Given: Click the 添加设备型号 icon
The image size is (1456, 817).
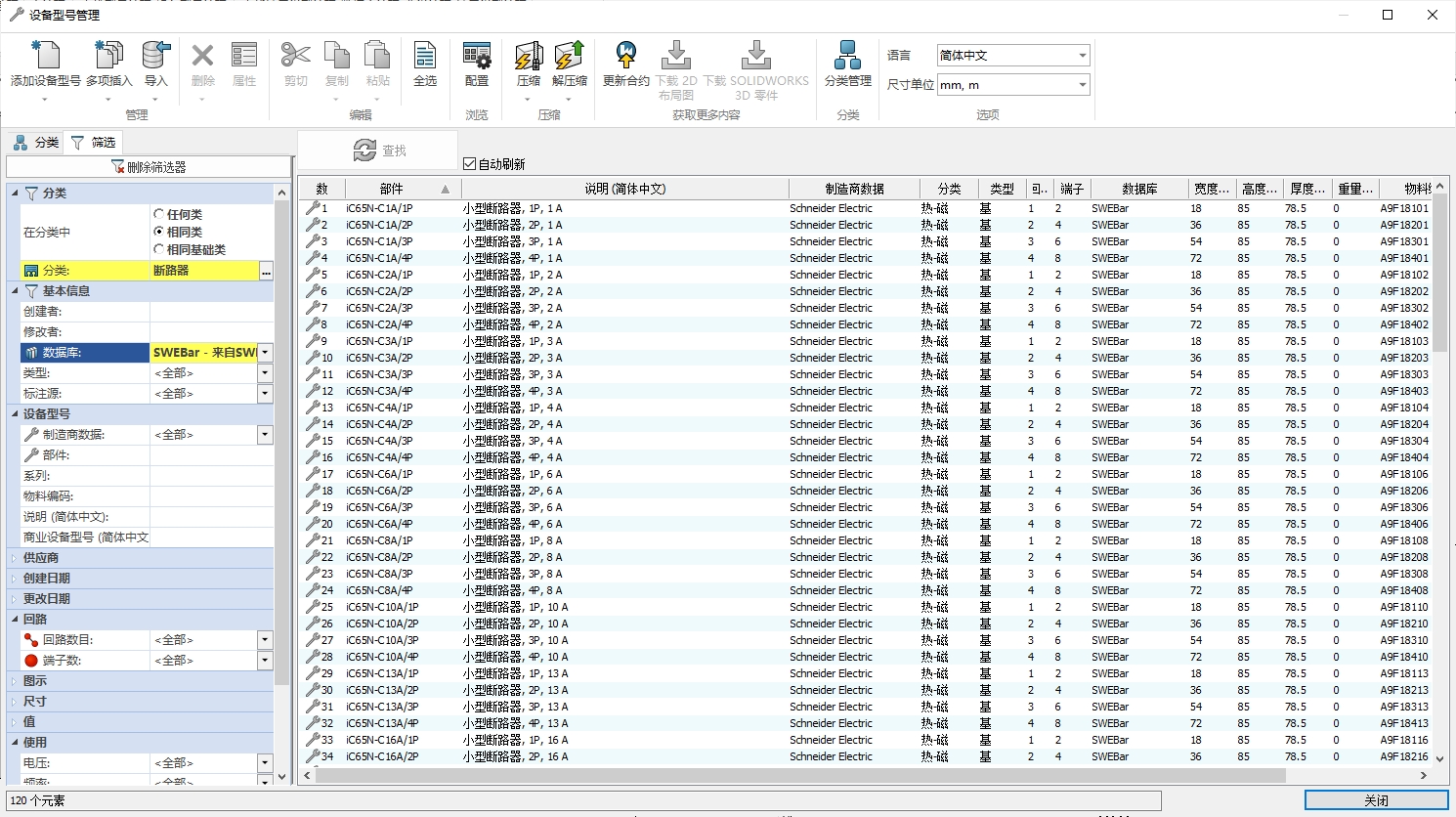Looking at the screenshot, I should pyautogui.click(x=45, y=57).
